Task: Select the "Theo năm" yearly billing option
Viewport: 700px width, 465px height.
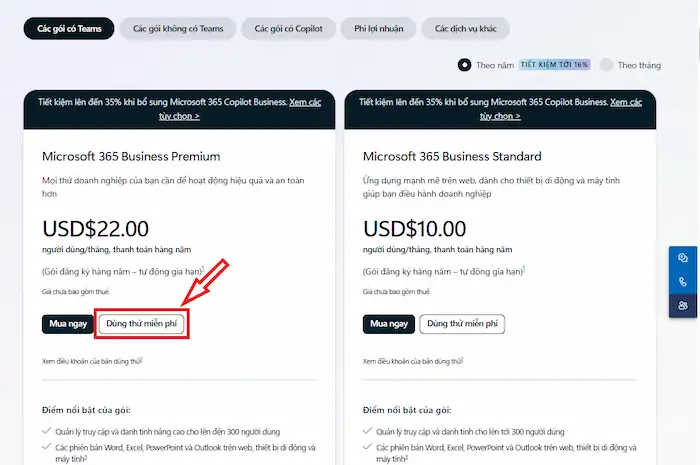Action: pyautogui.click(x=464, y=65)
